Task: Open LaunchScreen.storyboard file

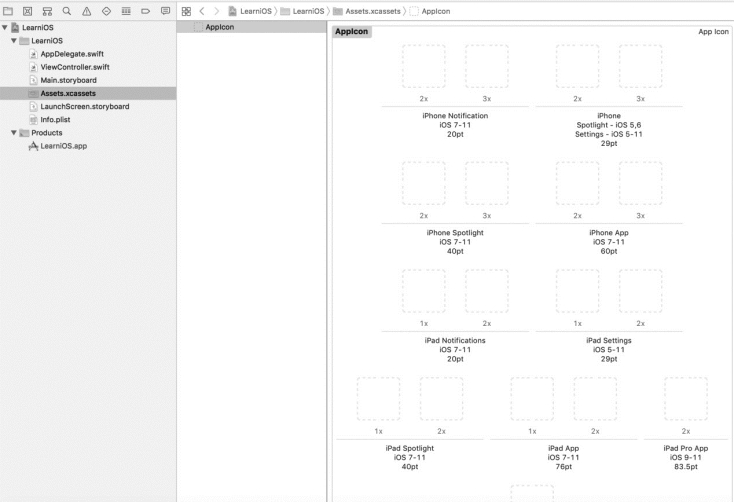Action: click(88, 106)
